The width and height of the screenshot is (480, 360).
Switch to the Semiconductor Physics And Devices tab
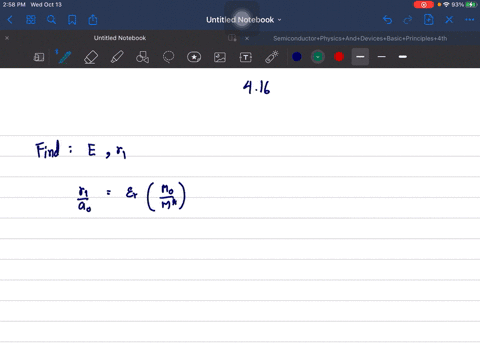point(360,38)
